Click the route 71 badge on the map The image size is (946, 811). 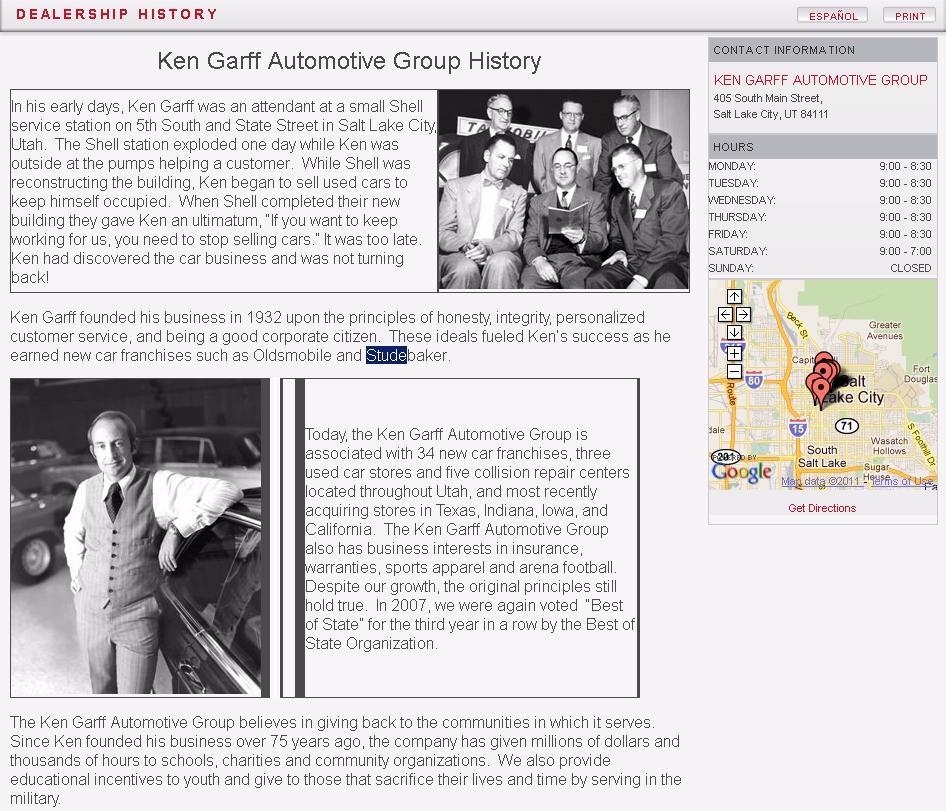coord(846,426)
